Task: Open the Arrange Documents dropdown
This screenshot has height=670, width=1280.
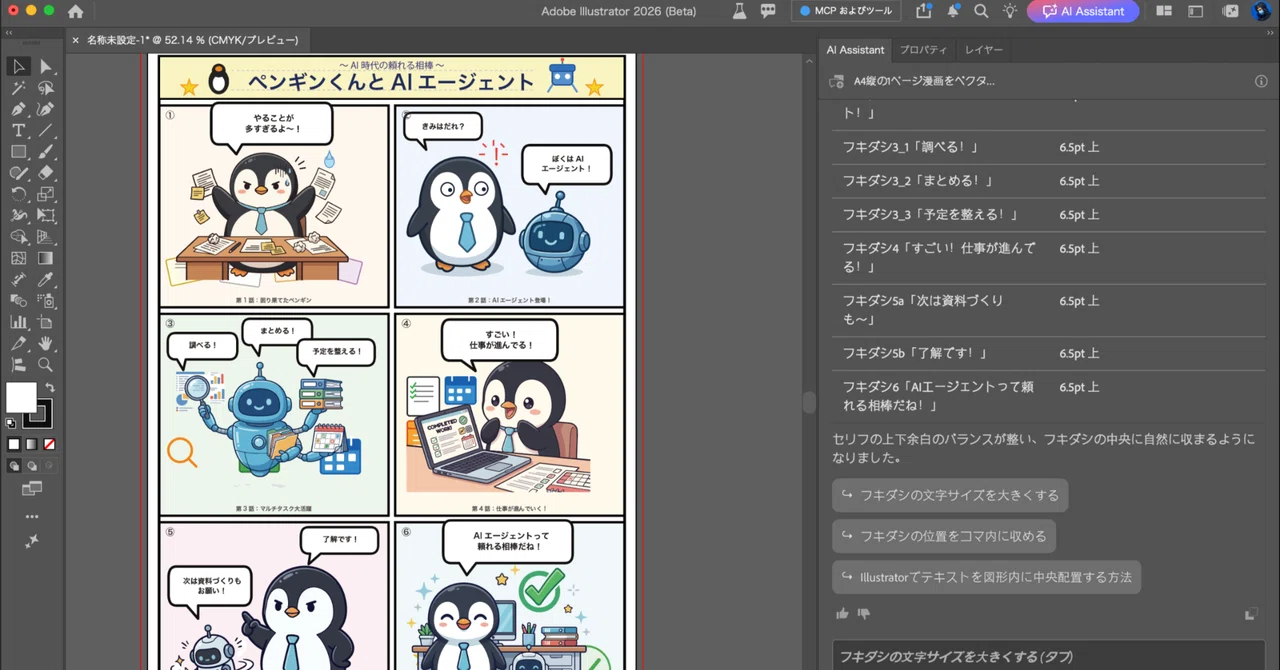Action: (x=1164, y=11)
